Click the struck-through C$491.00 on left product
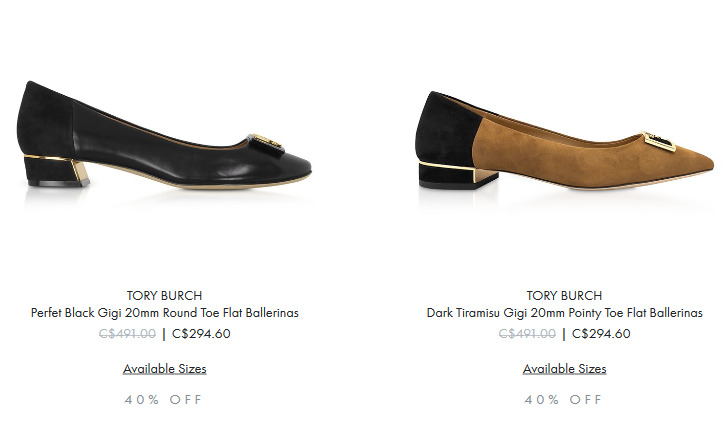The image size is (728, 425). click(127, 334)
